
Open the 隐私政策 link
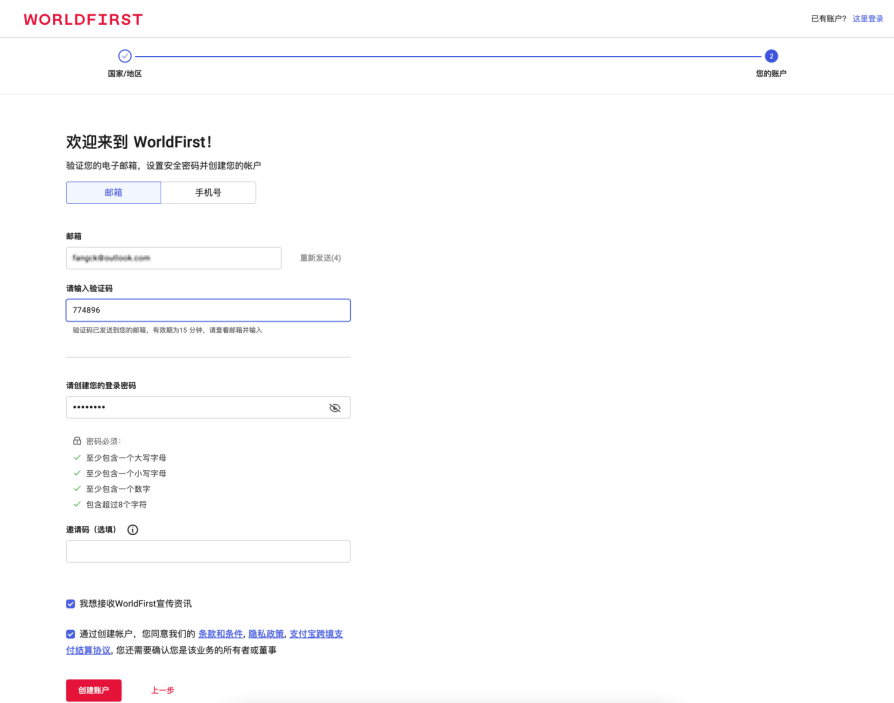(x=267, y=631)
